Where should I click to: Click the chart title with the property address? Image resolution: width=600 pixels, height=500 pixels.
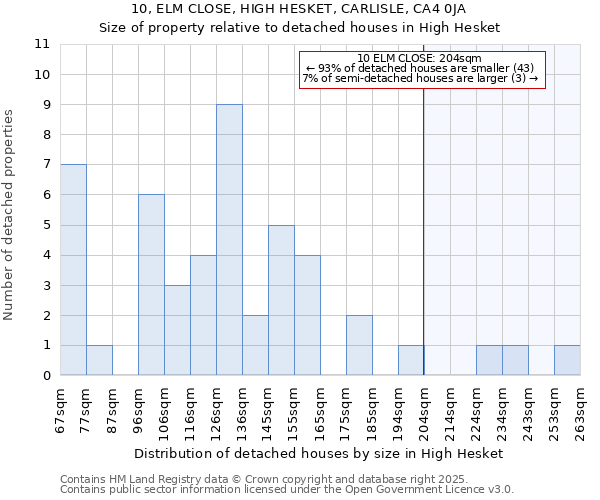[300, 10]
